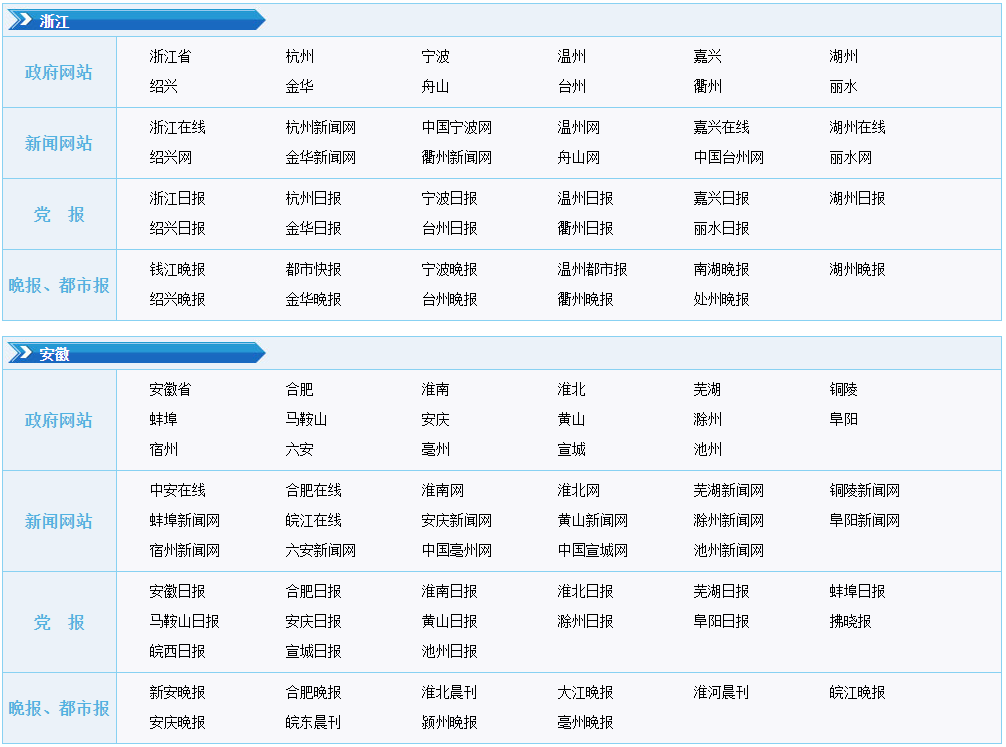Visit the 丽水网 news link
The width and height of the screenshot is (1006, 747).
point(850,158)
